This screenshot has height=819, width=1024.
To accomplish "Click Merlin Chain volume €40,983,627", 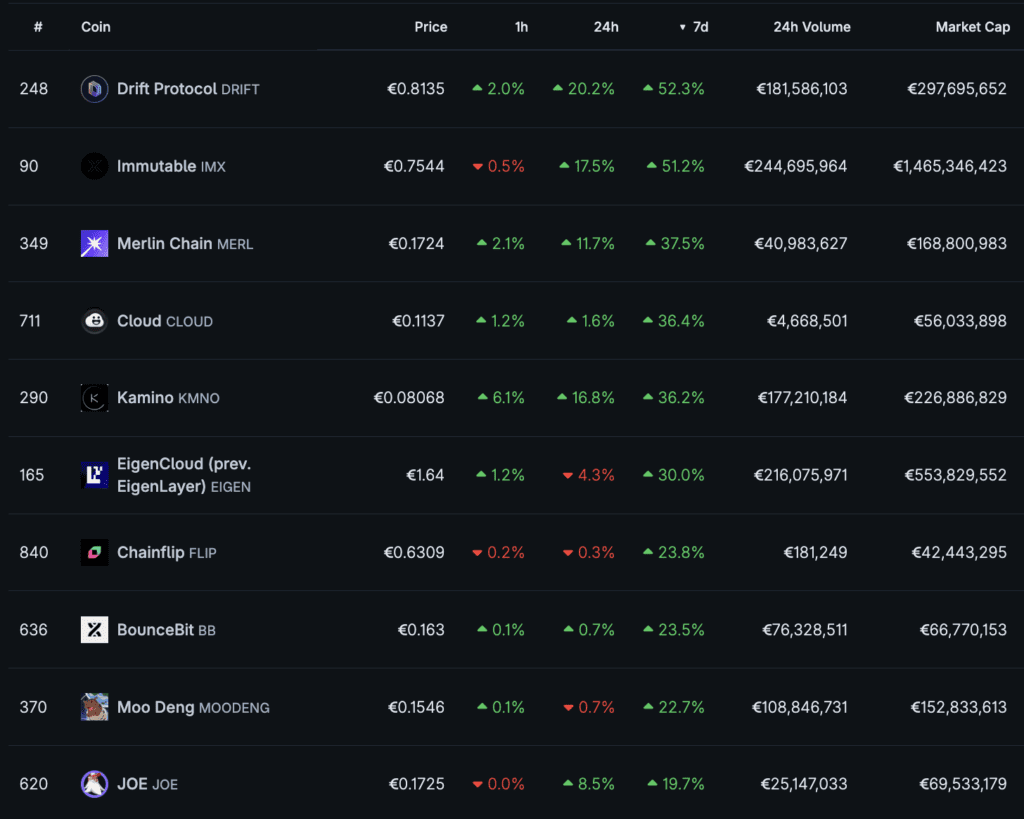I will pyautogui.click(x=801, y=244).
